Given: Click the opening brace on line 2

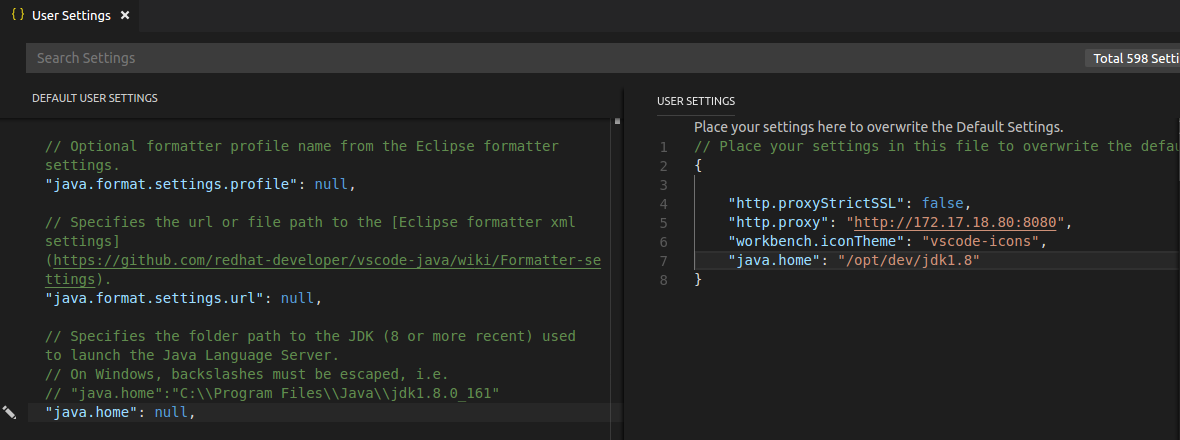Looking at the screenshot, I should point(698,165).
